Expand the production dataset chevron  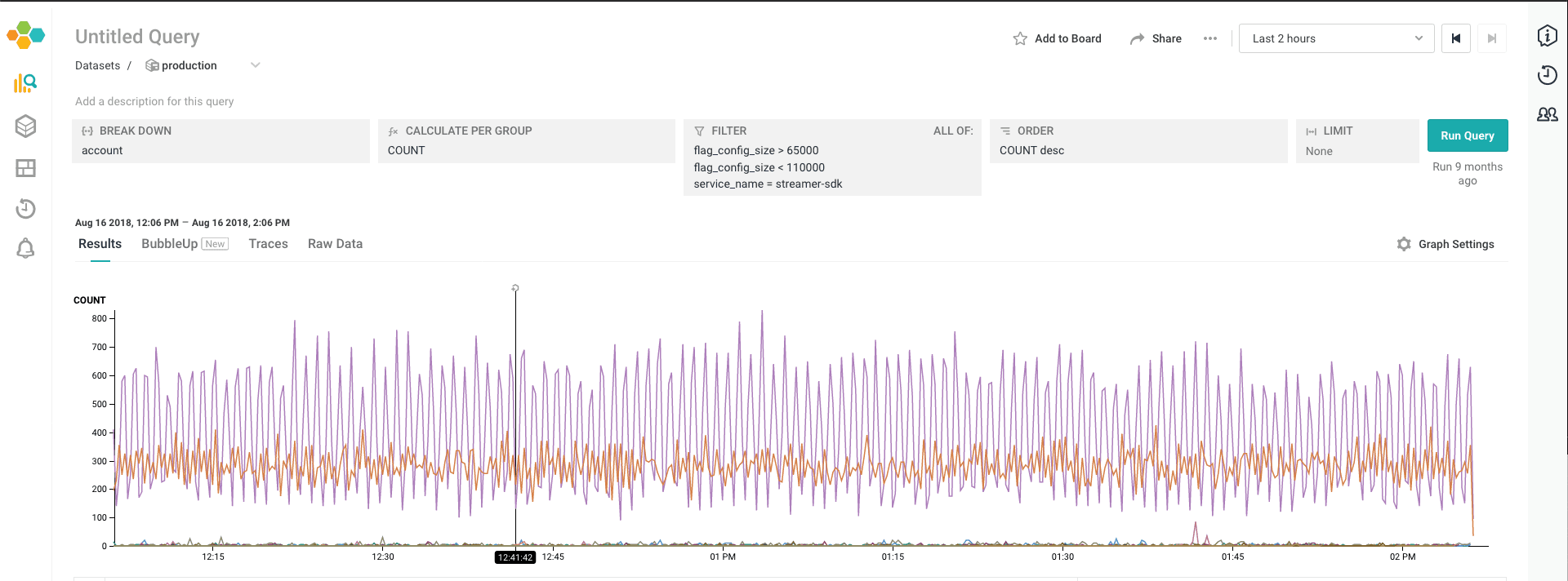[x=255, y=65]
